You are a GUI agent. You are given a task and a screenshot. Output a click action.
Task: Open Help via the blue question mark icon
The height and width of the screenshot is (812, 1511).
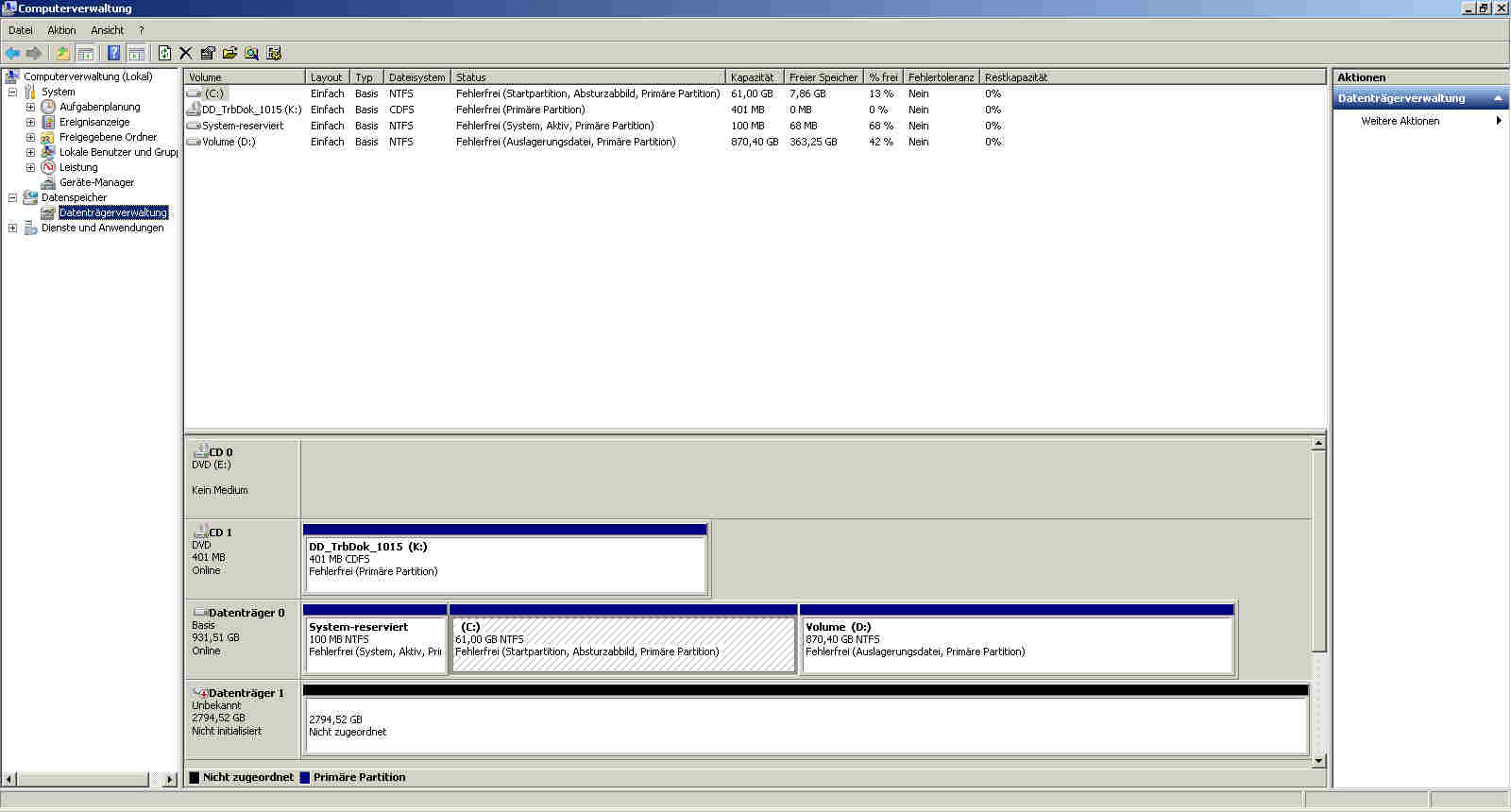coord(113,53)
